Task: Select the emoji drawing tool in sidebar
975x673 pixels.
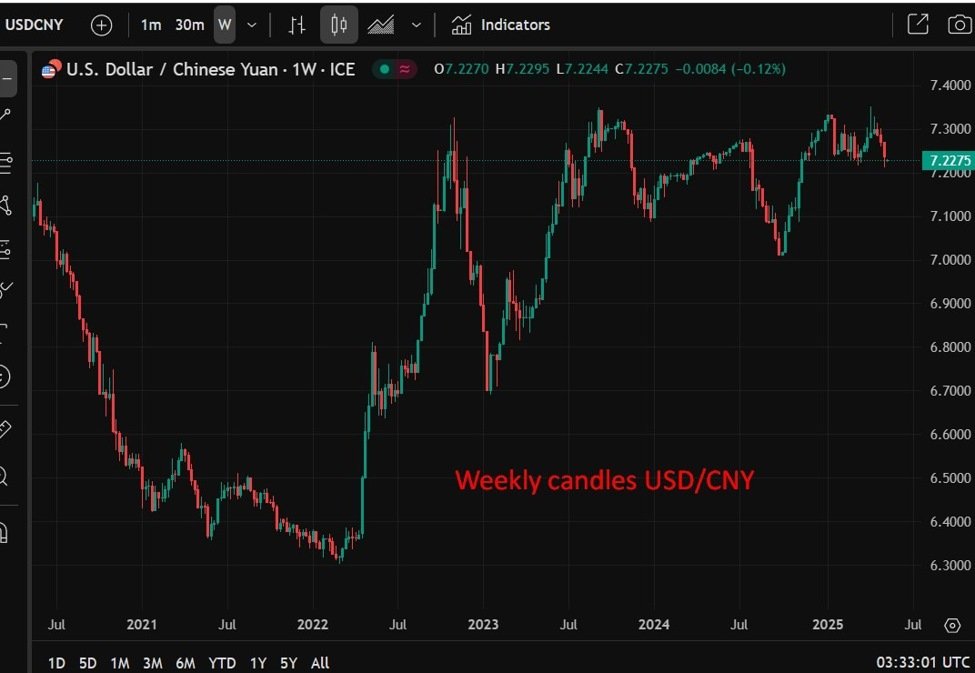Action: click(5, 376)
